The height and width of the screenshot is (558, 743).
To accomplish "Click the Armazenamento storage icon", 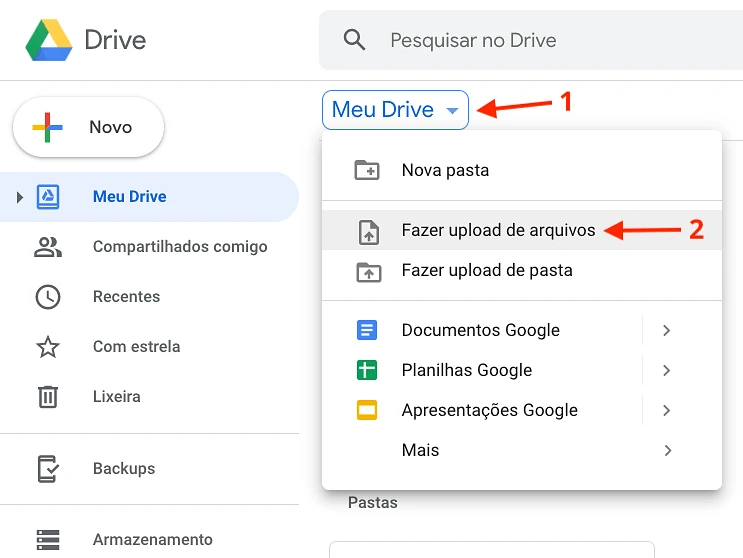I will tap(48, 540).
